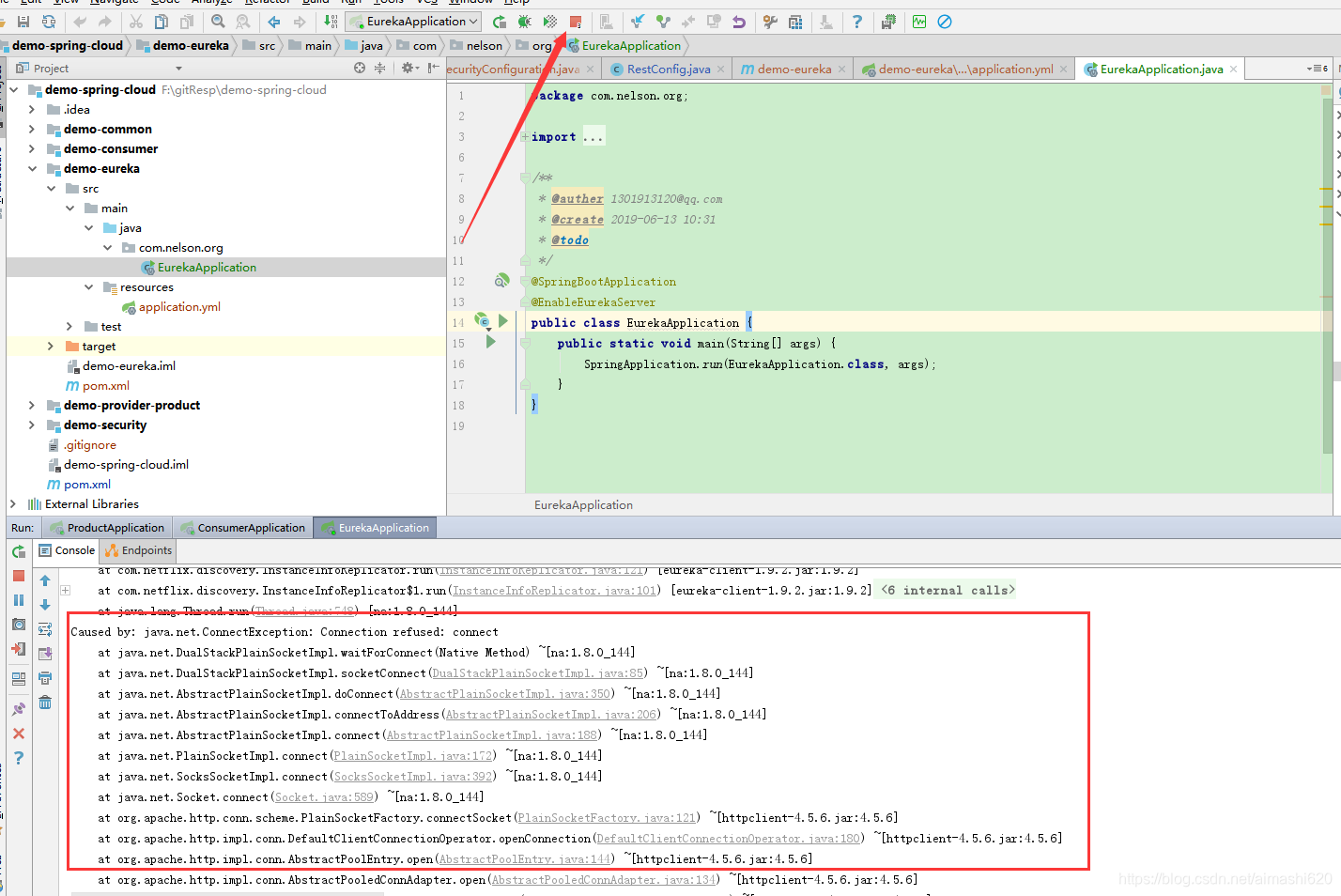The image size is (1341, 896).
Task: Open Project Structure icon in the toolbar
Action: 795,22
